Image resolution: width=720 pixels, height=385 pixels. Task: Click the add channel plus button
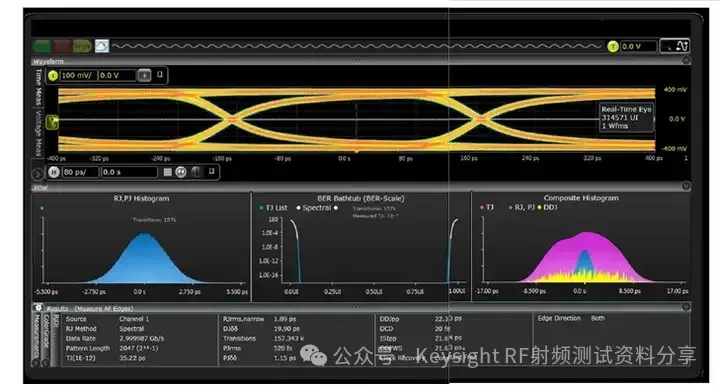[144, 75]
